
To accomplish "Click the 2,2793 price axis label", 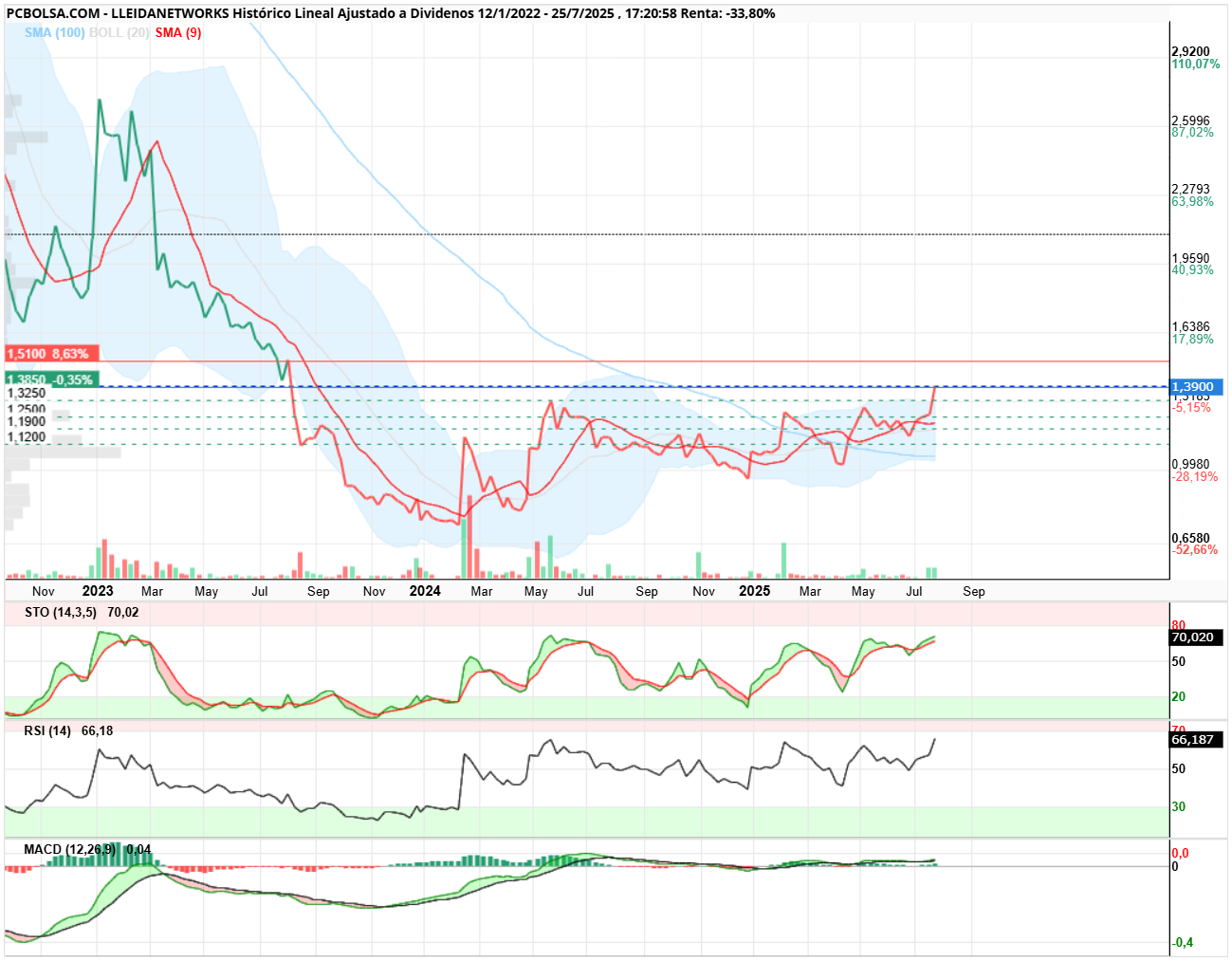I will (x=1190, y=190).
